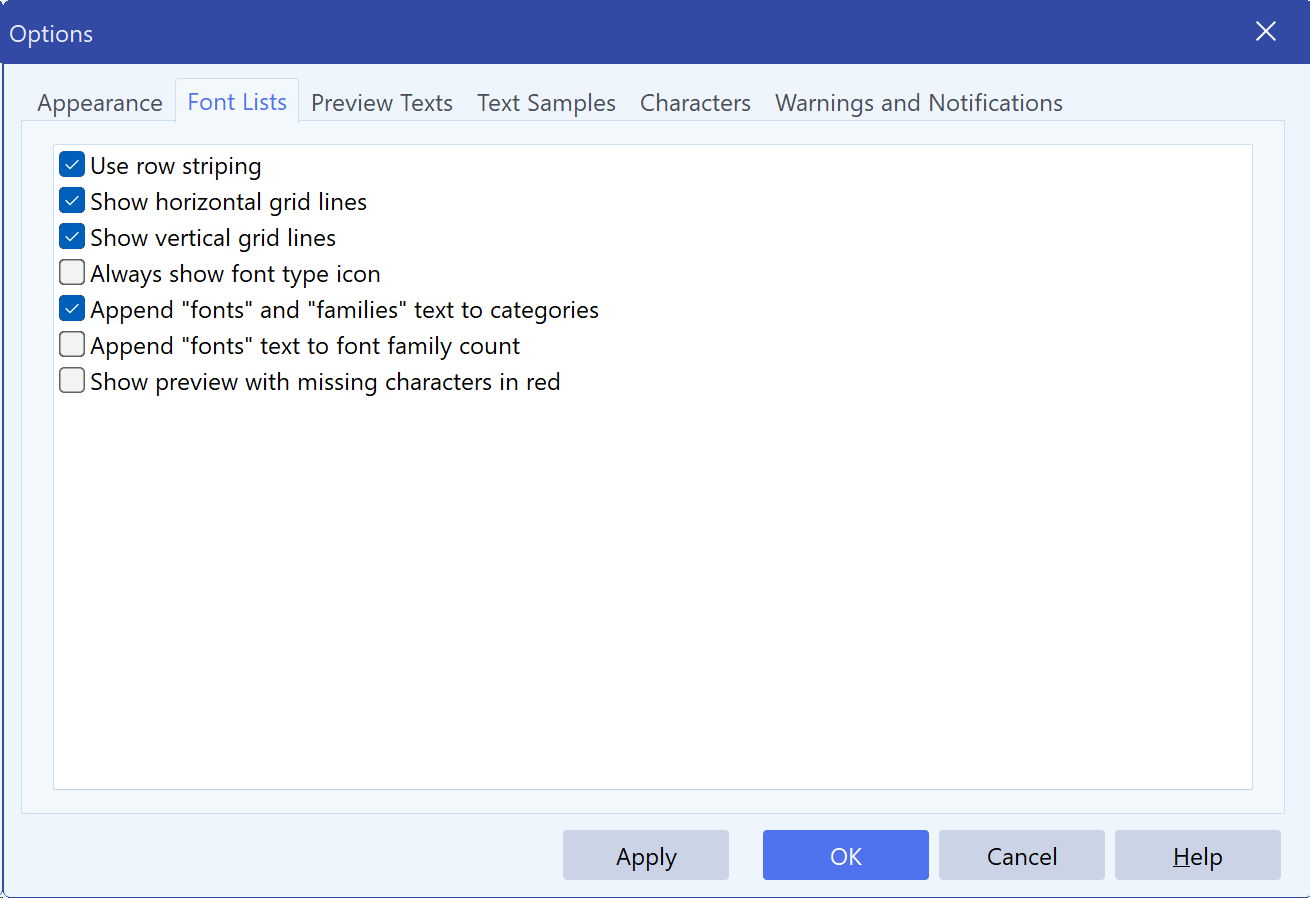
Task: Select the Font Lists tab
Action: (x=237, y=102)
